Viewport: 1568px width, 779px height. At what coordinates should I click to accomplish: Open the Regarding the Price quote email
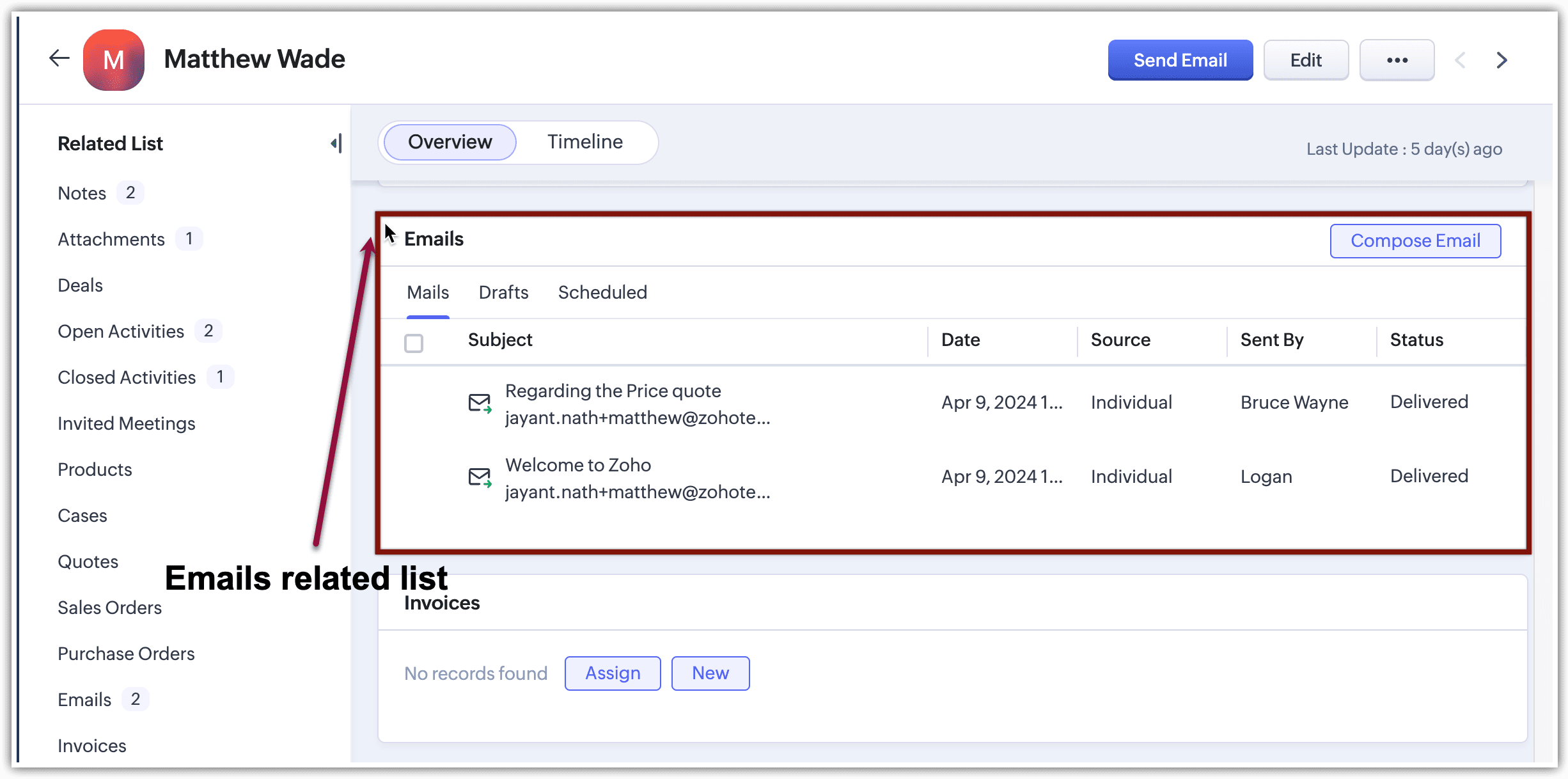click(x=613, y=391)
